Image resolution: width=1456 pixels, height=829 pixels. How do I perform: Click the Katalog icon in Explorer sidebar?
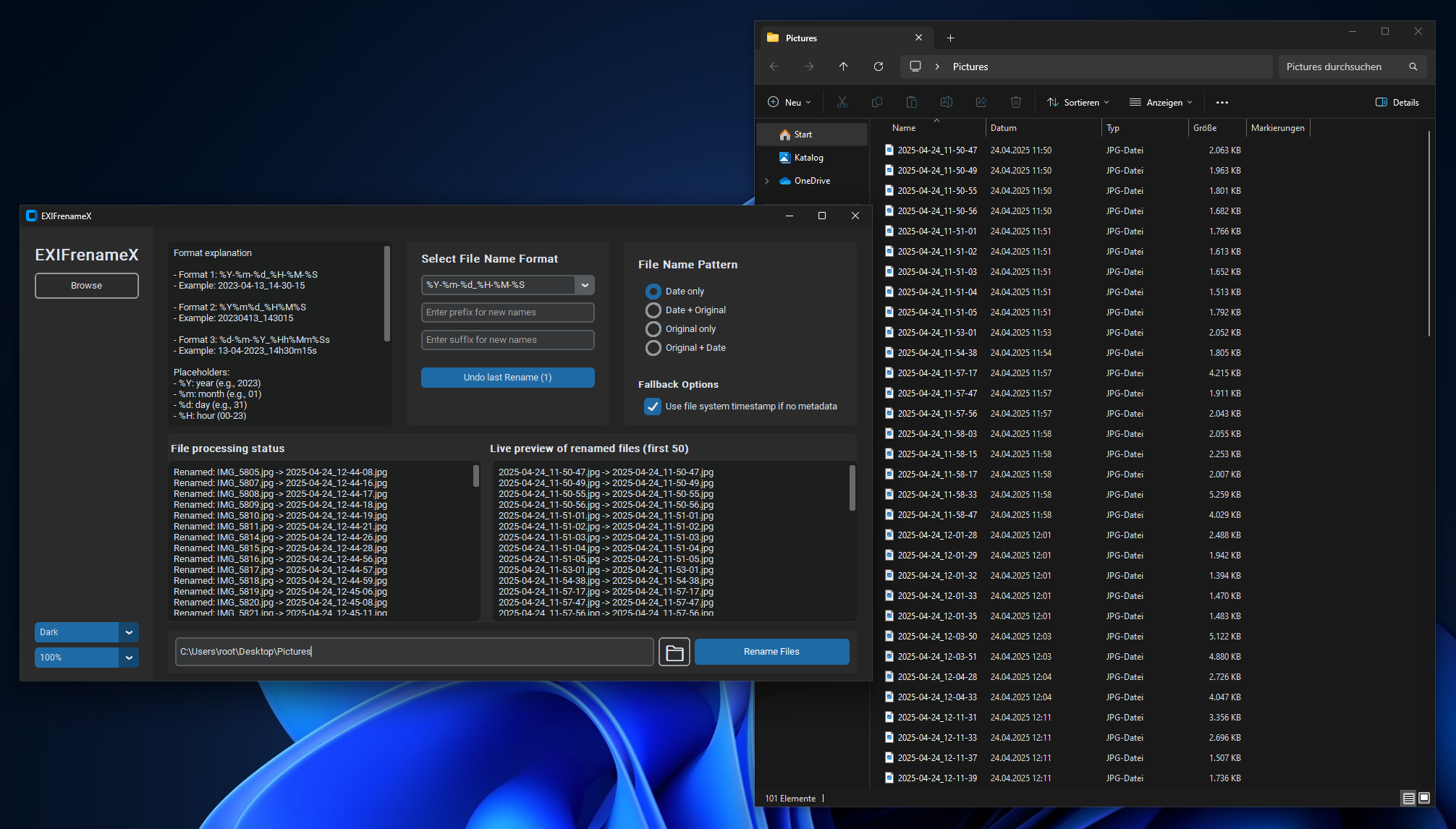pos(785,158)
